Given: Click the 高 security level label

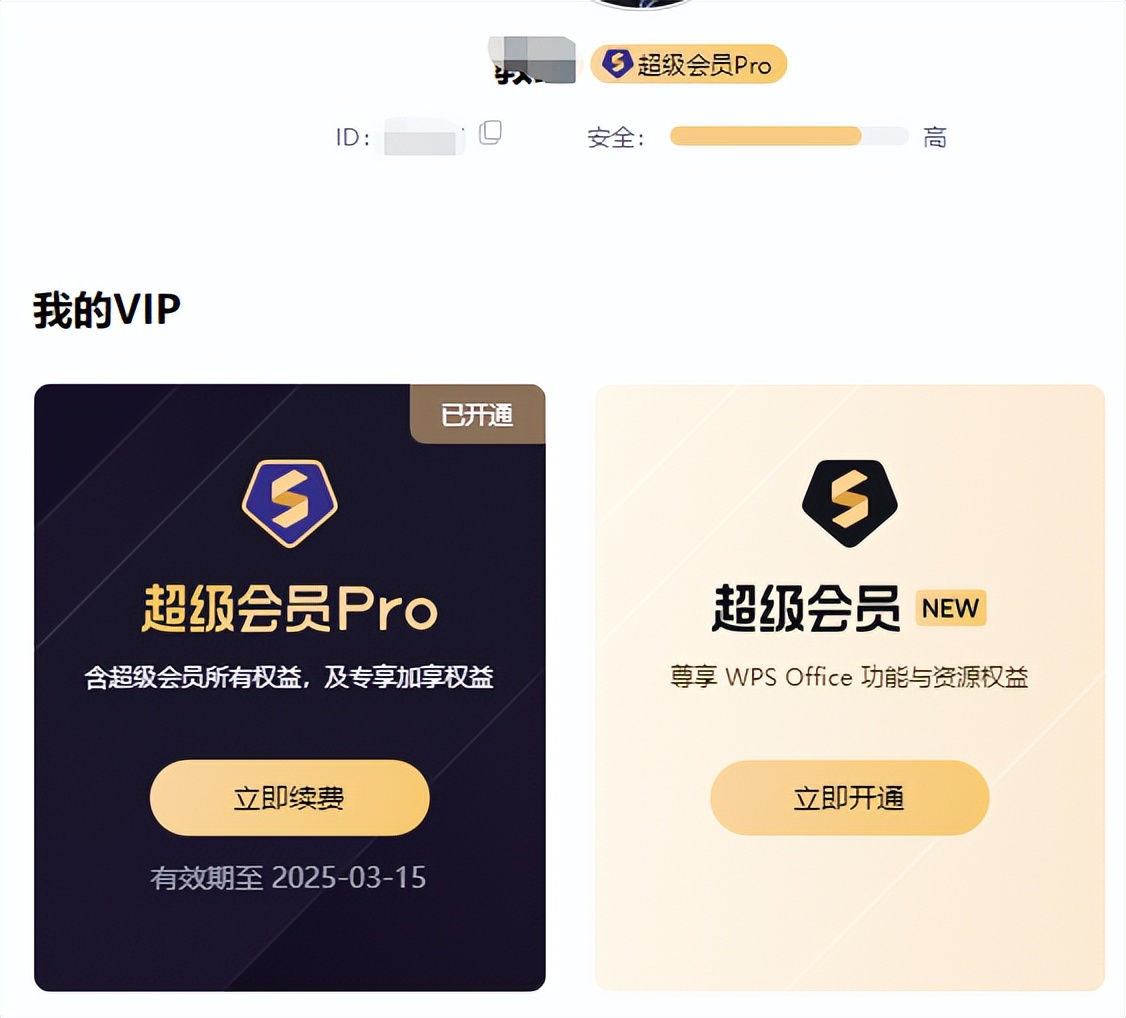Looking at the screenshot, I should pyautogui.click(x=935, y=136).
